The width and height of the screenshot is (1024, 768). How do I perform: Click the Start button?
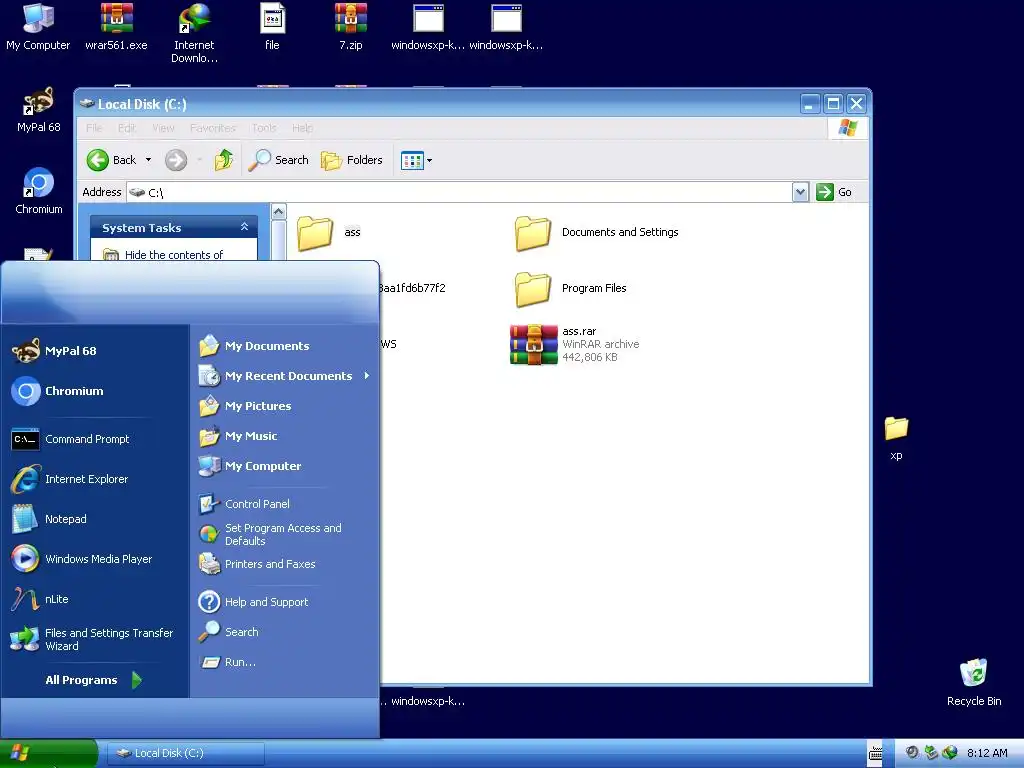(x=47, y=754)
